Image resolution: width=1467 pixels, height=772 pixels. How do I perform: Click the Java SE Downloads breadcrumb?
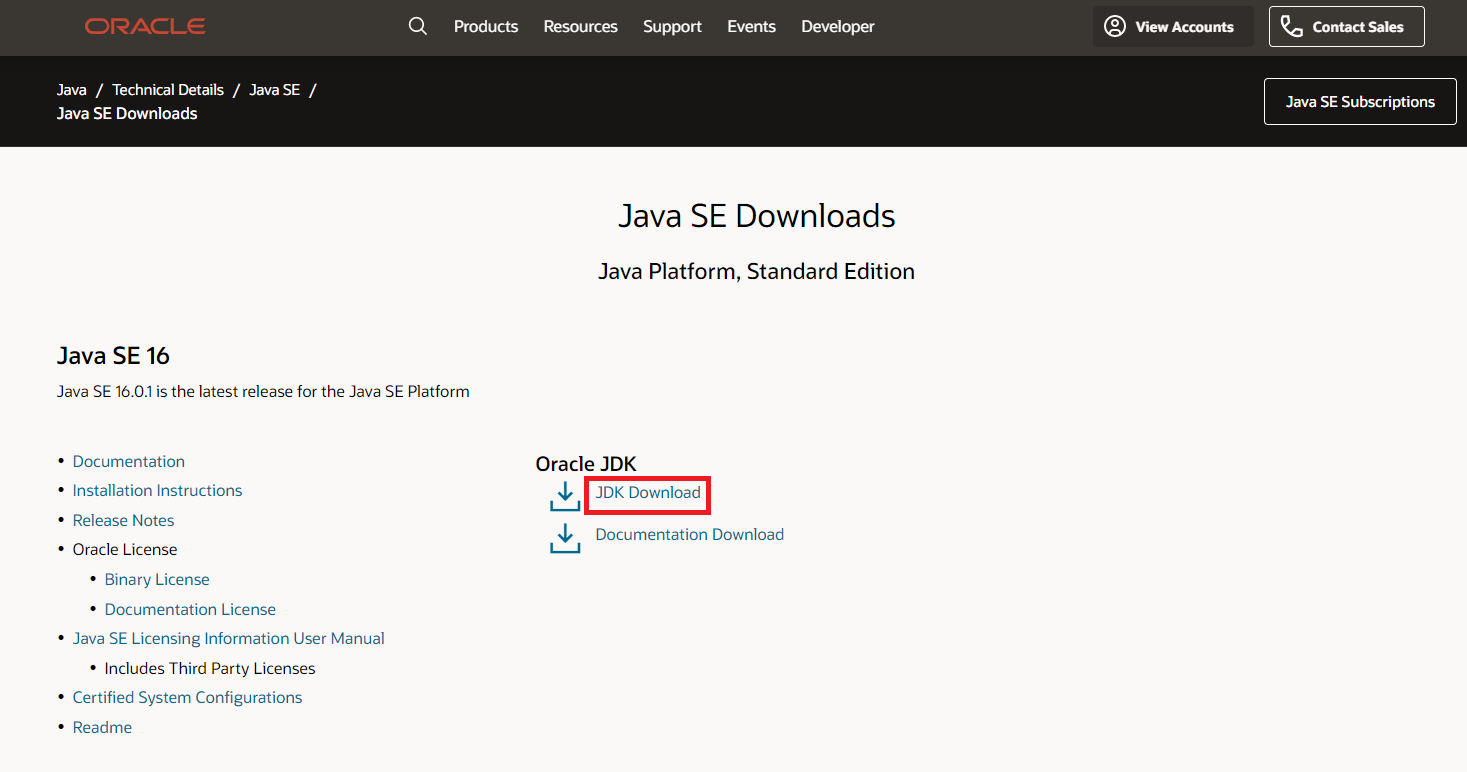coord(127,114)
